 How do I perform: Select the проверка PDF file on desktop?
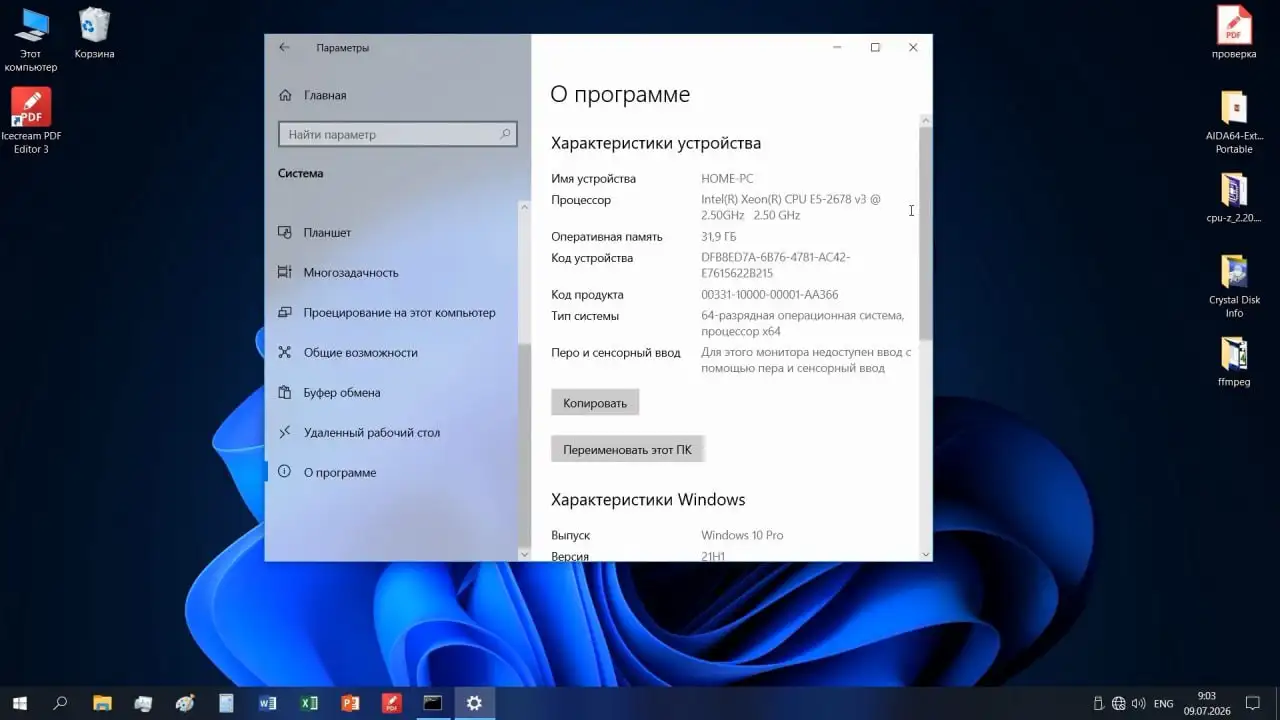coord(1234,33)
